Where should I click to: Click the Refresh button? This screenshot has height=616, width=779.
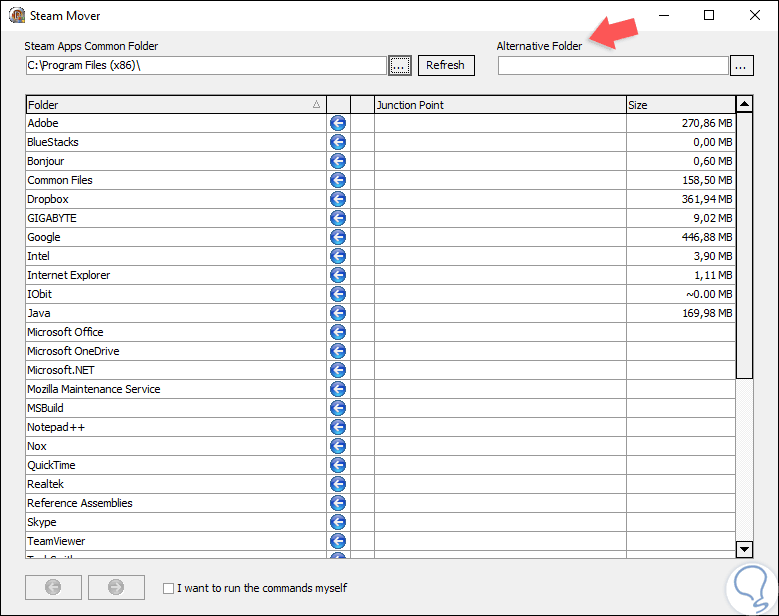pos(446,65)
